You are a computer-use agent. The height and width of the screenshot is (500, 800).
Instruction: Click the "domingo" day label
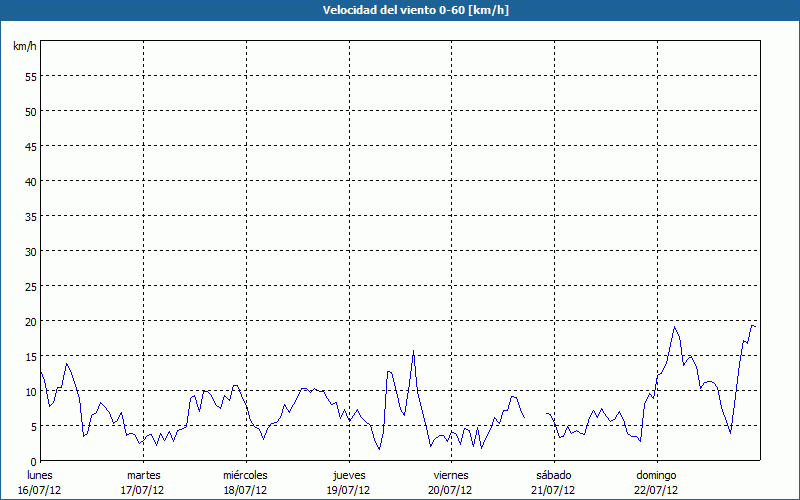click(657, 475)
